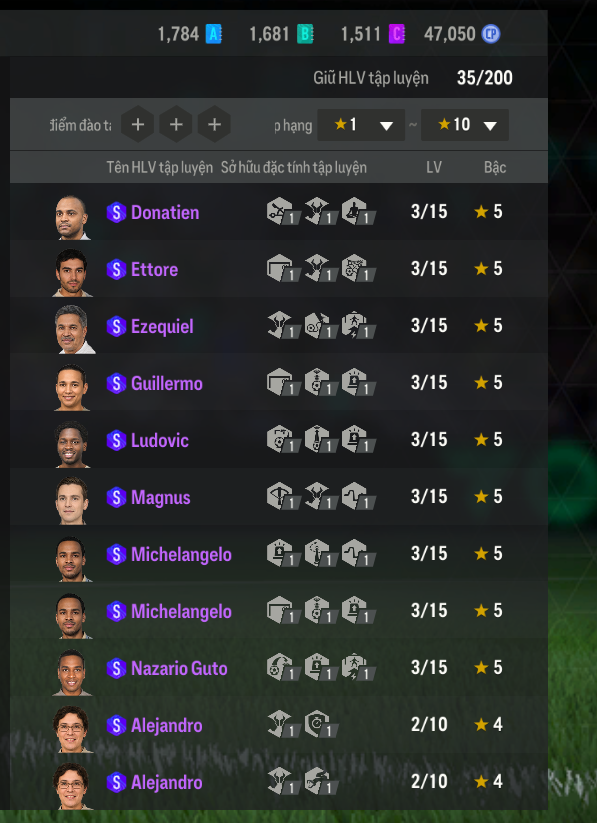Add third training trait filter slot
Screen dimensions: 597x823
click(x=214, y=124)
